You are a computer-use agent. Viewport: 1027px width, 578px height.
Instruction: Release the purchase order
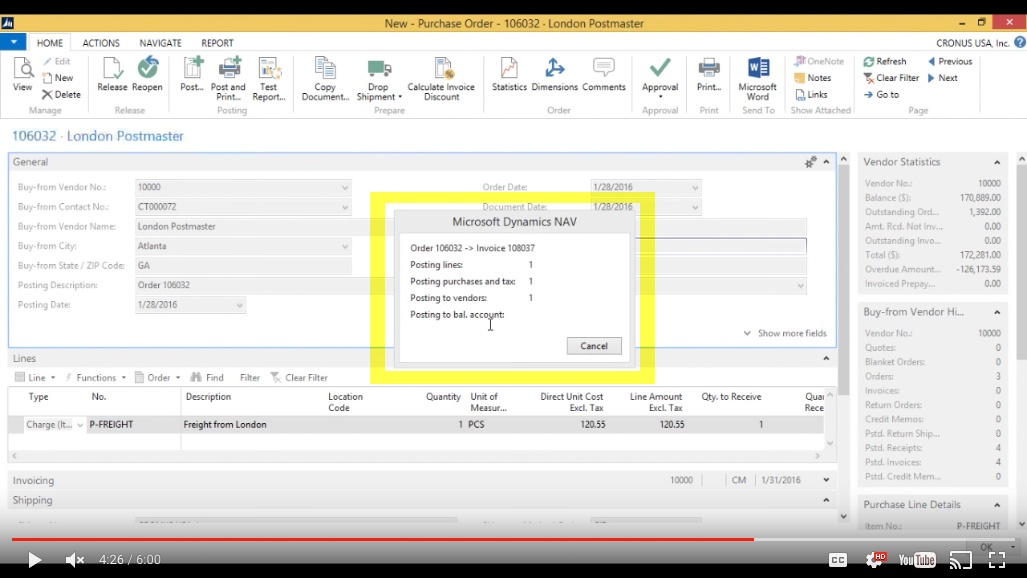click(x=112, y=73)
